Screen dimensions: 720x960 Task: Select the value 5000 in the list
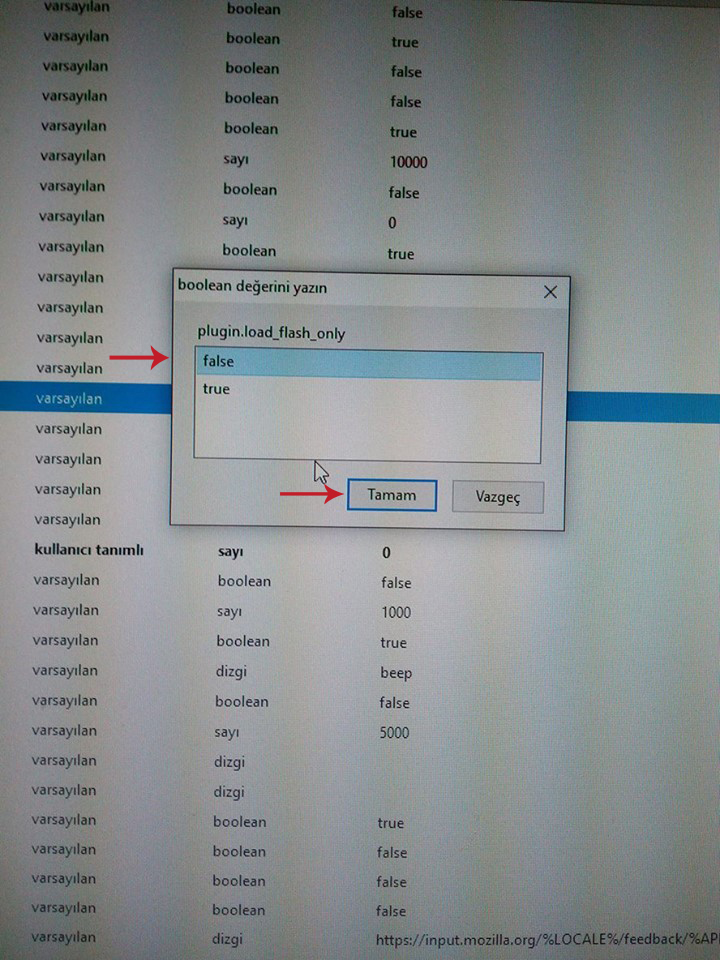[394, 733]
